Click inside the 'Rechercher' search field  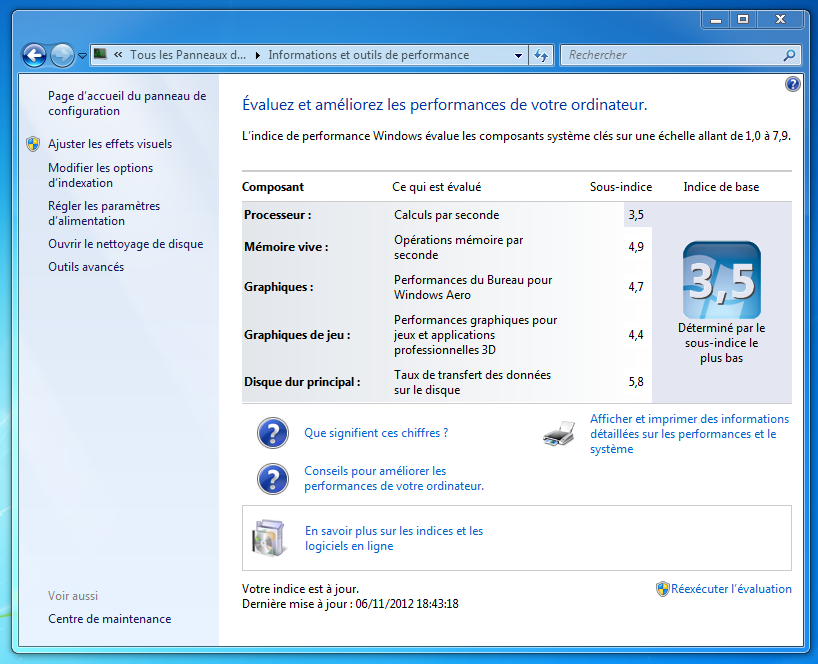point(670,56)
